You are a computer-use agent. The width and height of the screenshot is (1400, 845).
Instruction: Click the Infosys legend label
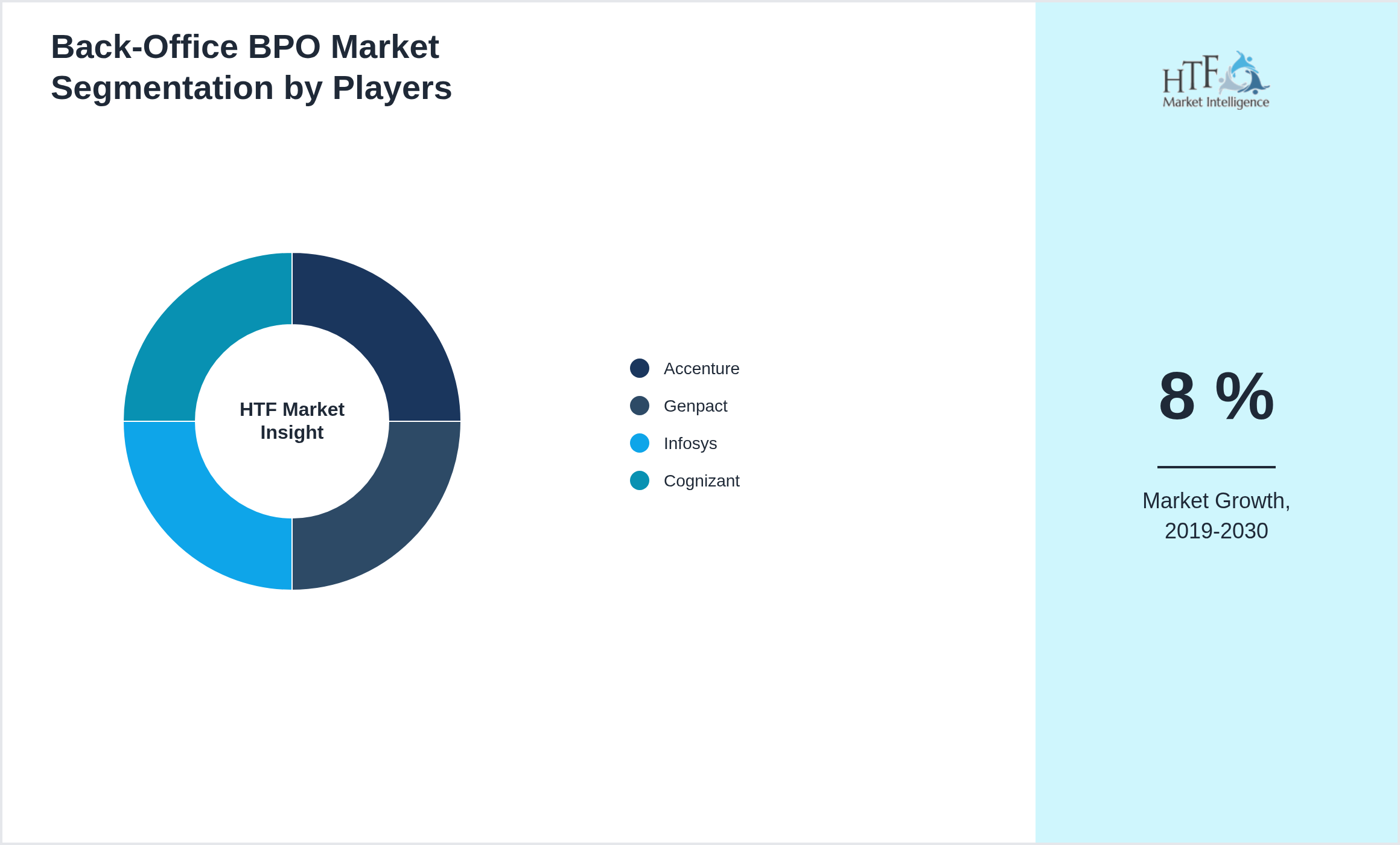click(x=690, y=443)
